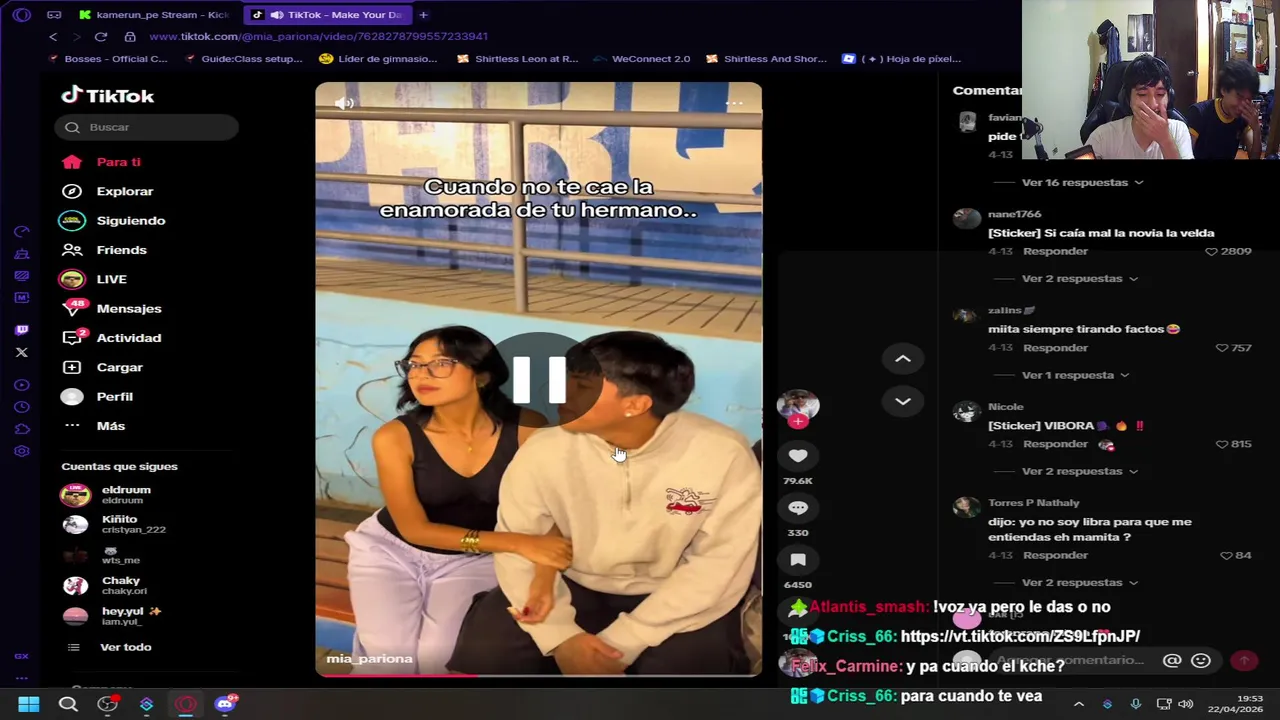Open Windows taskbar search
Viewport: 1280px width, 720px height.
pyautogui.click(x=68, y=704)
